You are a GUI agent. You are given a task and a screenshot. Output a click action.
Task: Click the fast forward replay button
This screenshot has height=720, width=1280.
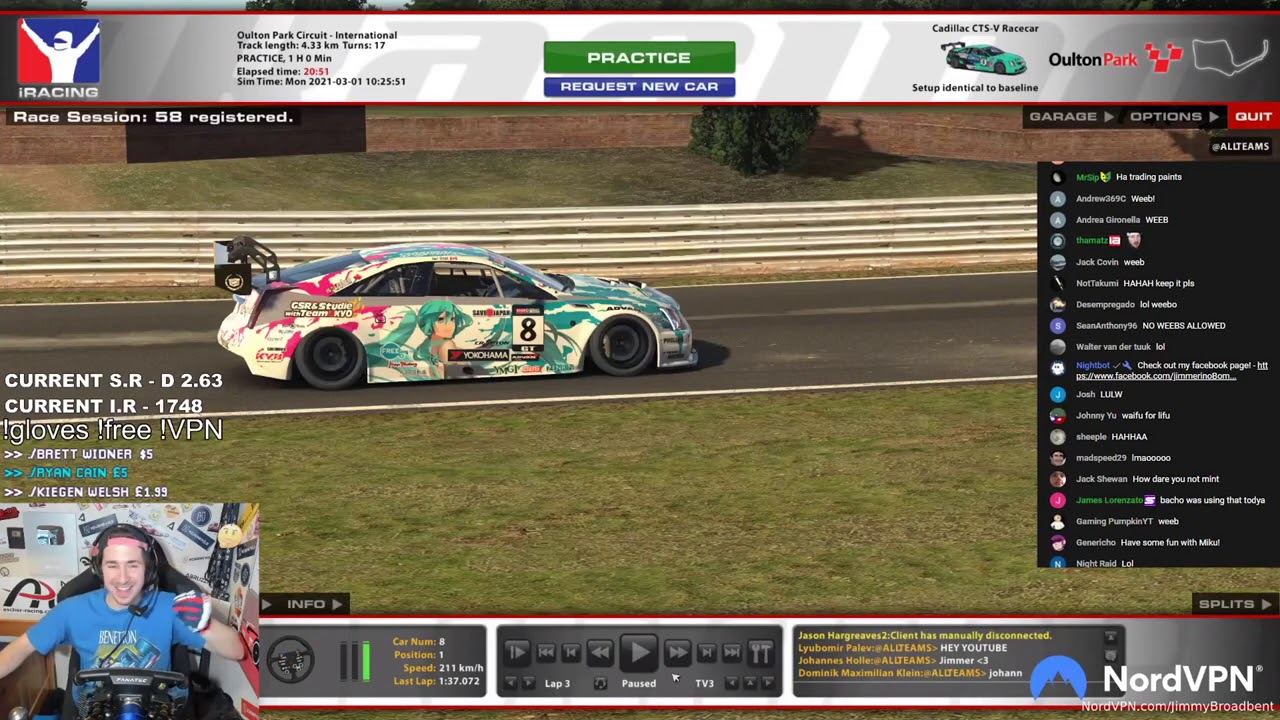click(x=677, y=653)
